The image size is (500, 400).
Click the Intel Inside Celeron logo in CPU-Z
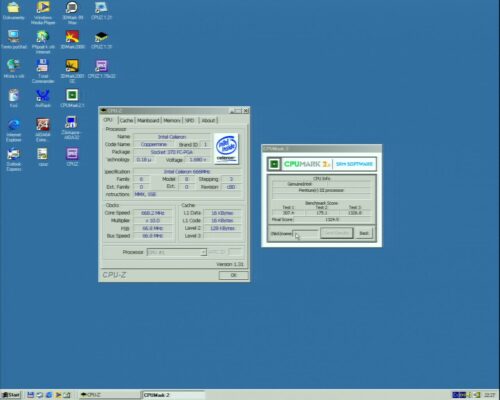pos(226,148)
